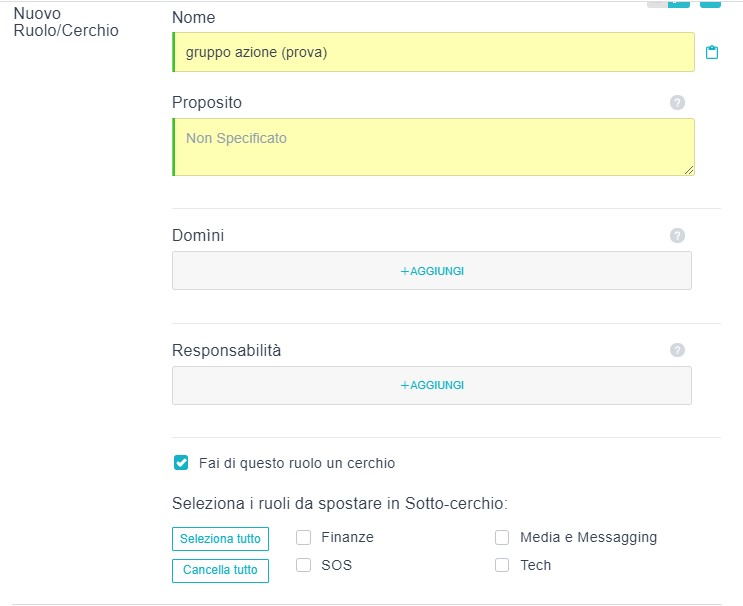The width and height of the screenshot is (743, 606).
Task: Click the 'Proposito' field label
Action: pos(207,102)
